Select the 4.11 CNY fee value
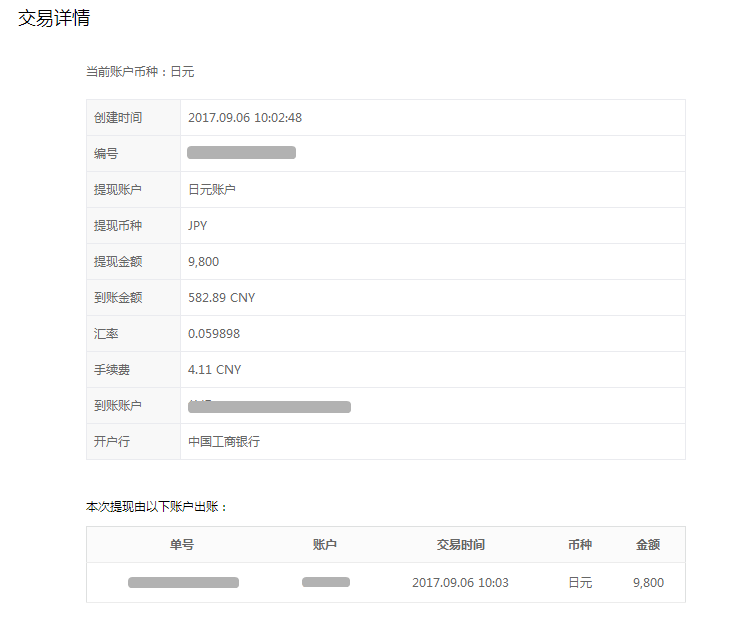733x625 pixels. (x=214, y=370)
